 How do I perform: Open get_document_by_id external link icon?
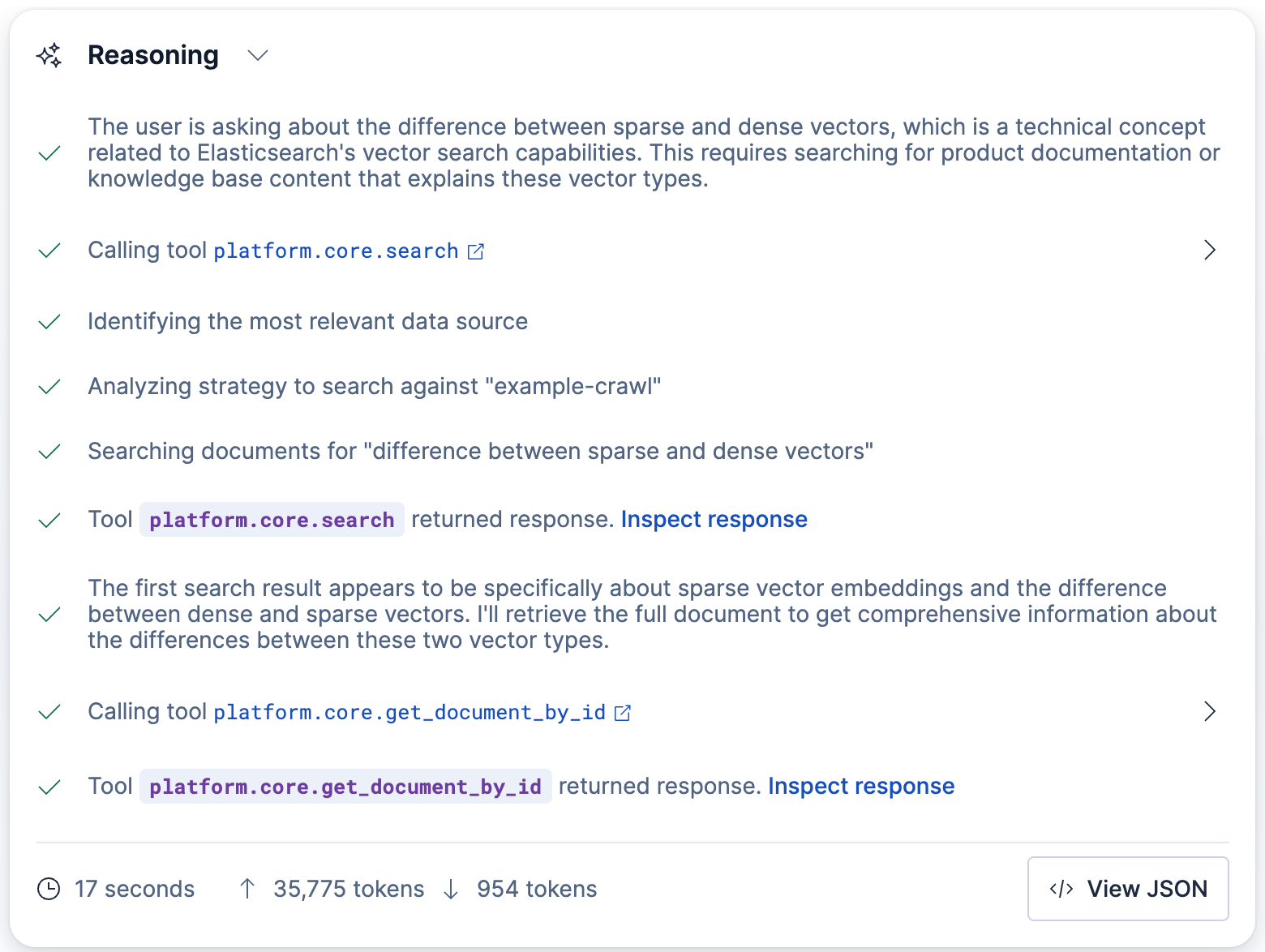pos(623,713)
